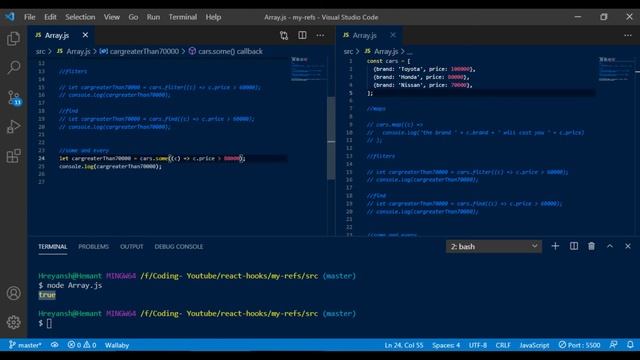640x360 pixels.
Task: Open the Run menu
Action: [x=153, y=17]
